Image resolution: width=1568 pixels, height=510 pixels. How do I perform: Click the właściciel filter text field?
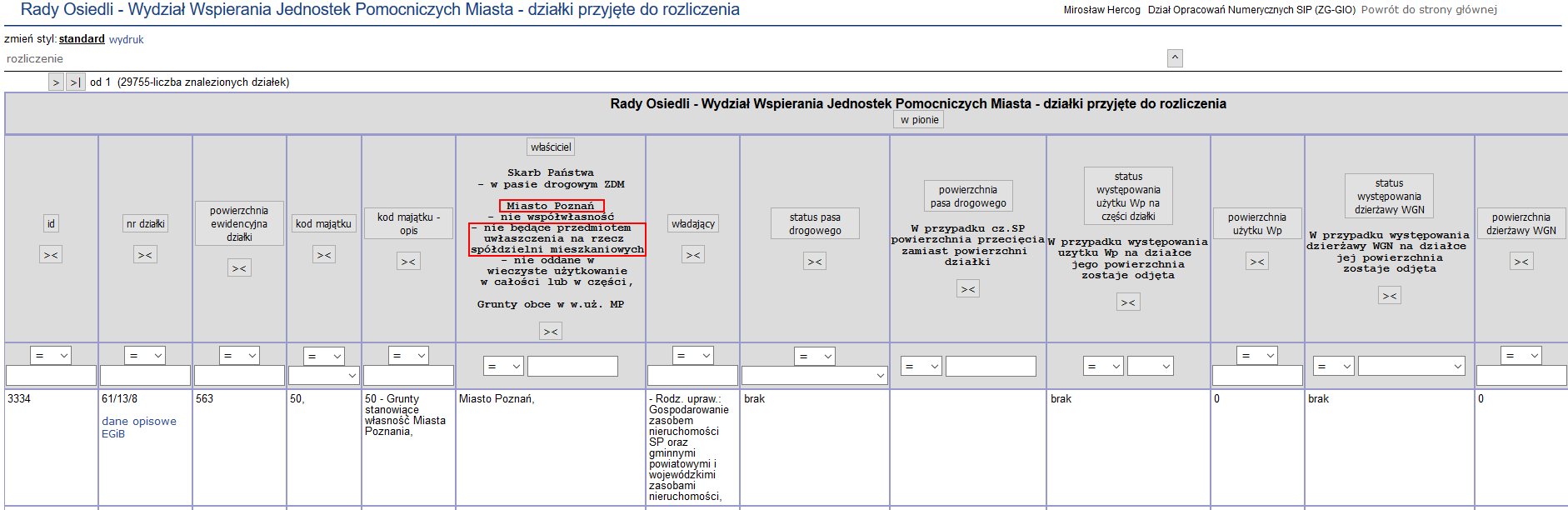tap(572, 367)
